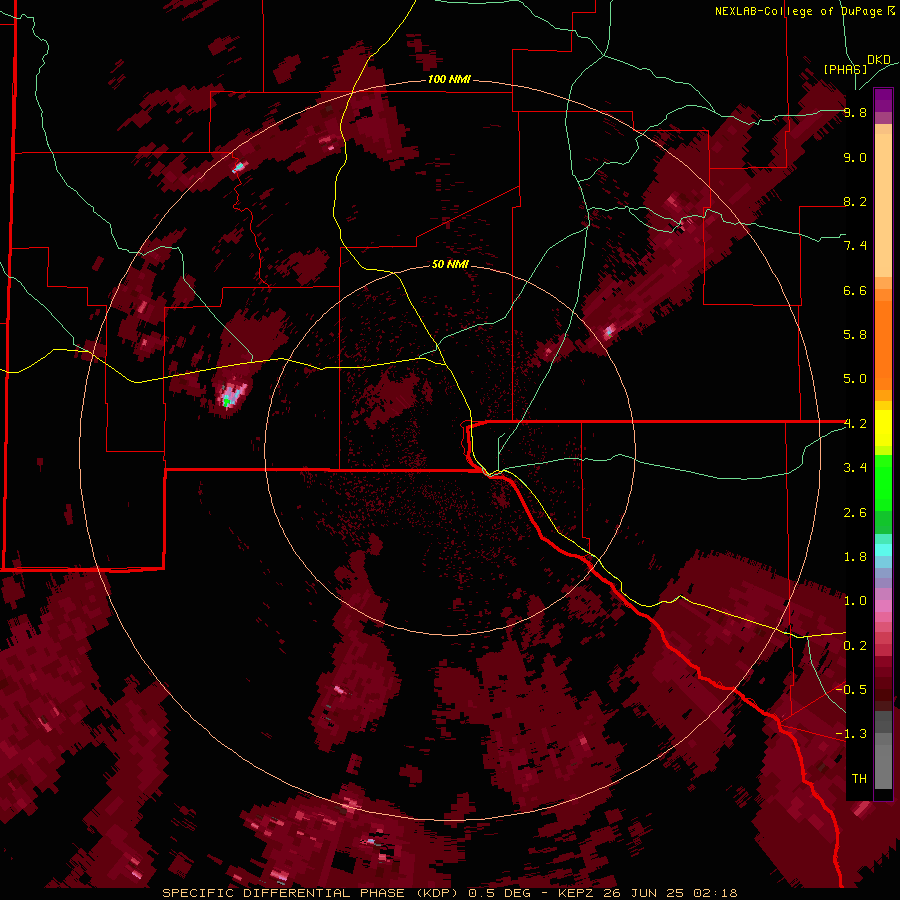Click the 2.6 scale value
The width and height of the screenshot is (900, 900).
[x=855, y=513]
